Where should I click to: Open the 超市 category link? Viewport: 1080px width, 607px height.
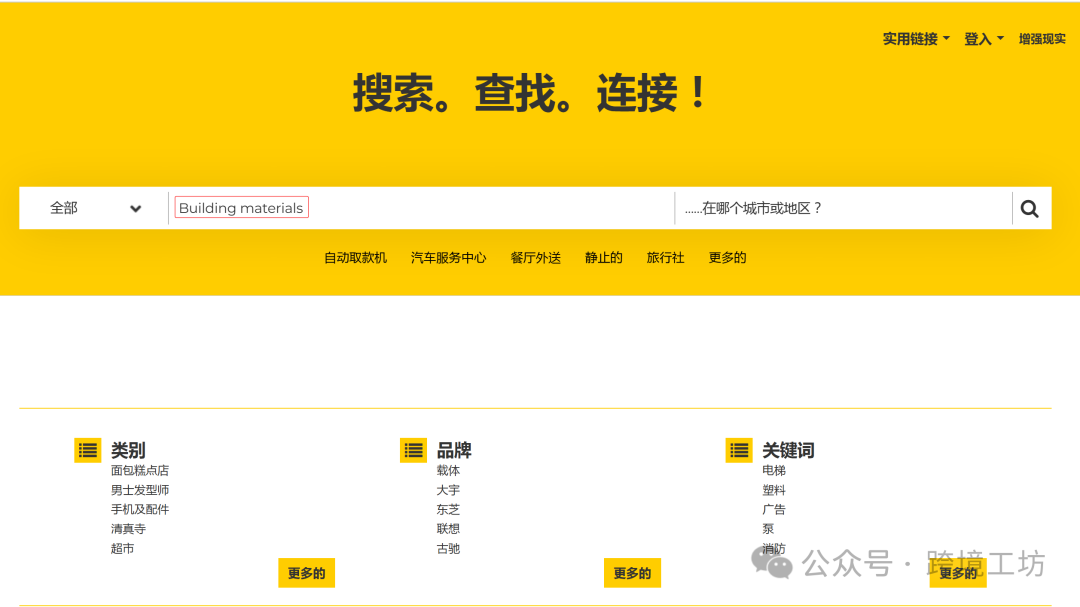click(x=122, y=548)
